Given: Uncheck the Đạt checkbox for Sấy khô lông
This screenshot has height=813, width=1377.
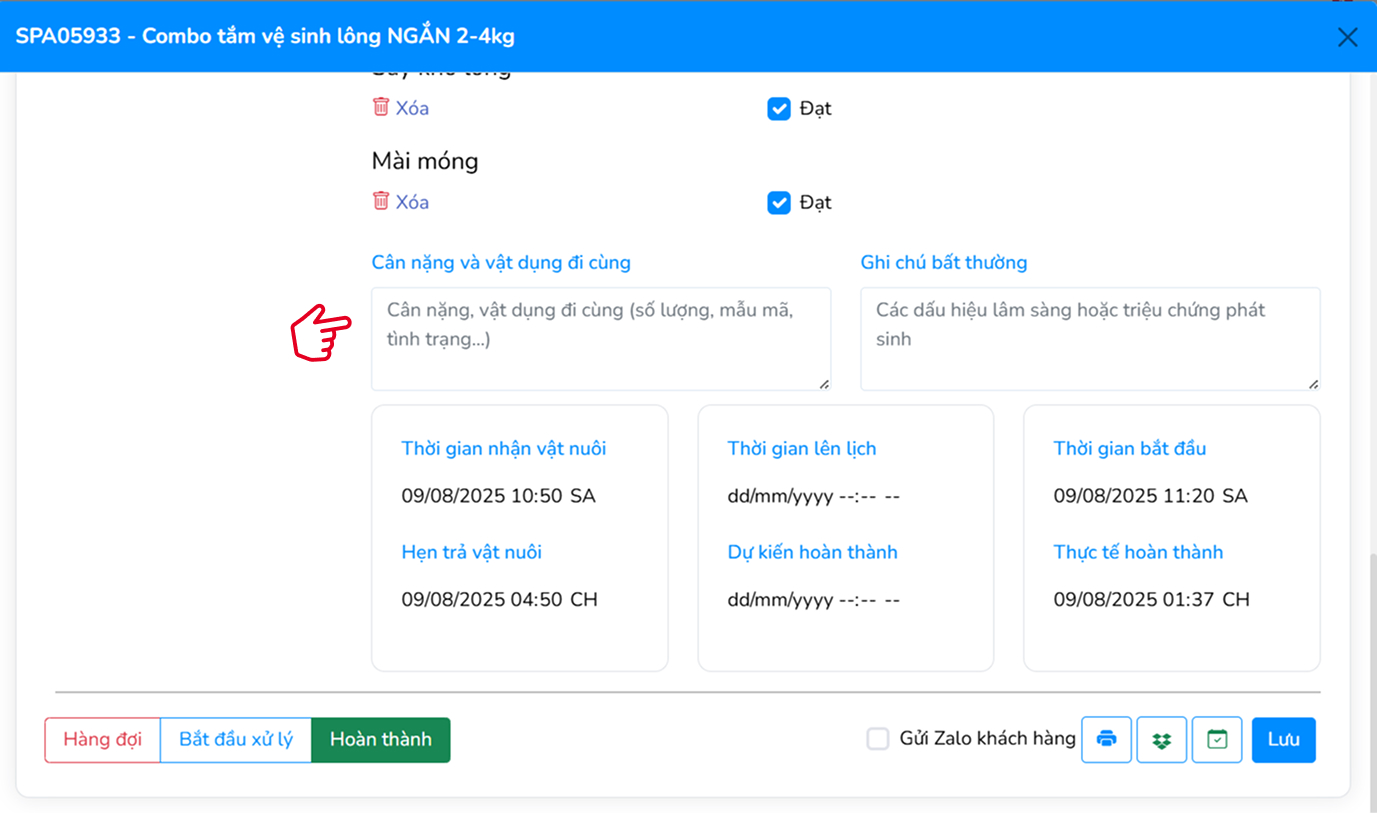Looking at the screenshot, I should point(779,108).
